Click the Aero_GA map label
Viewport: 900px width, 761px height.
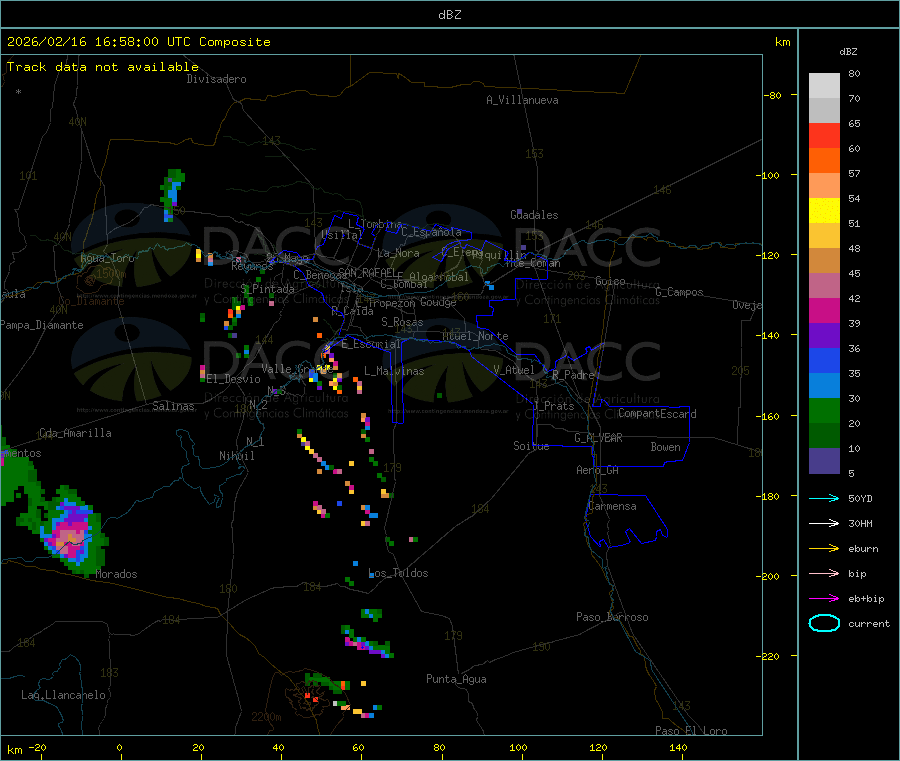pyautogui.click(x=598, y=471)
